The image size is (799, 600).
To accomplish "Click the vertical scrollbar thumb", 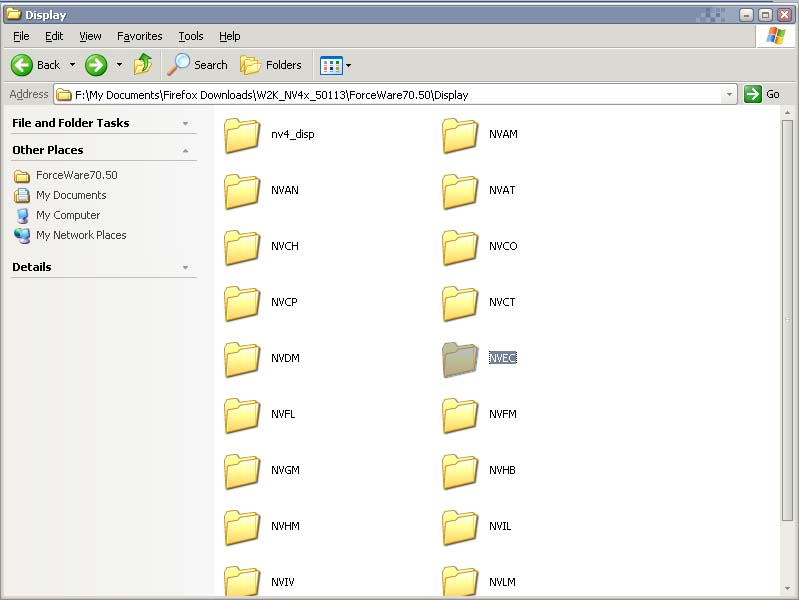I will point(787,320).
